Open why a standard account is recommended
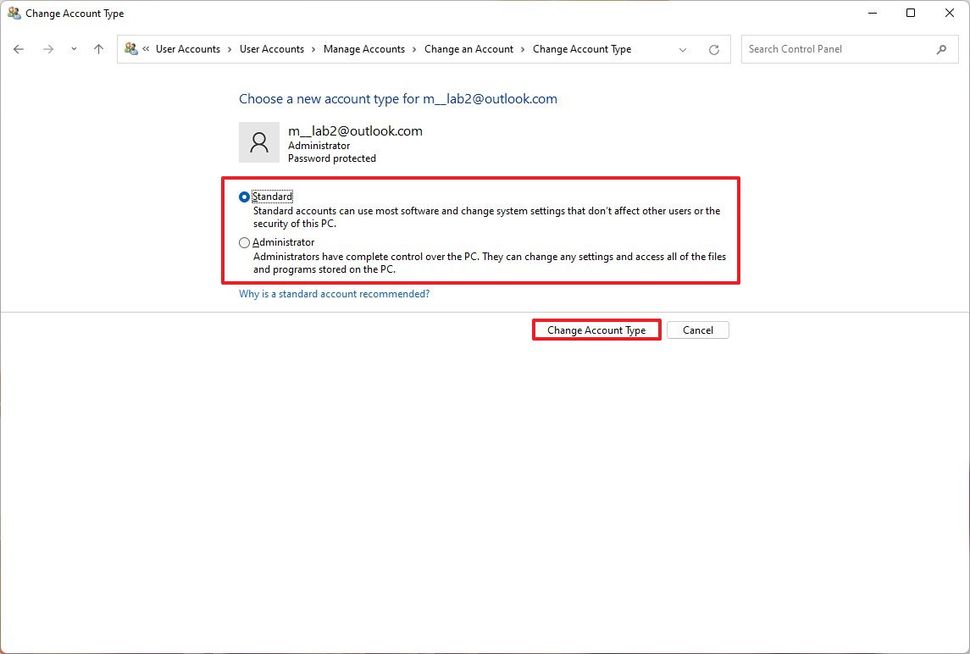The image size is (970, 654). pyautogui.click(x=334, y=293)
